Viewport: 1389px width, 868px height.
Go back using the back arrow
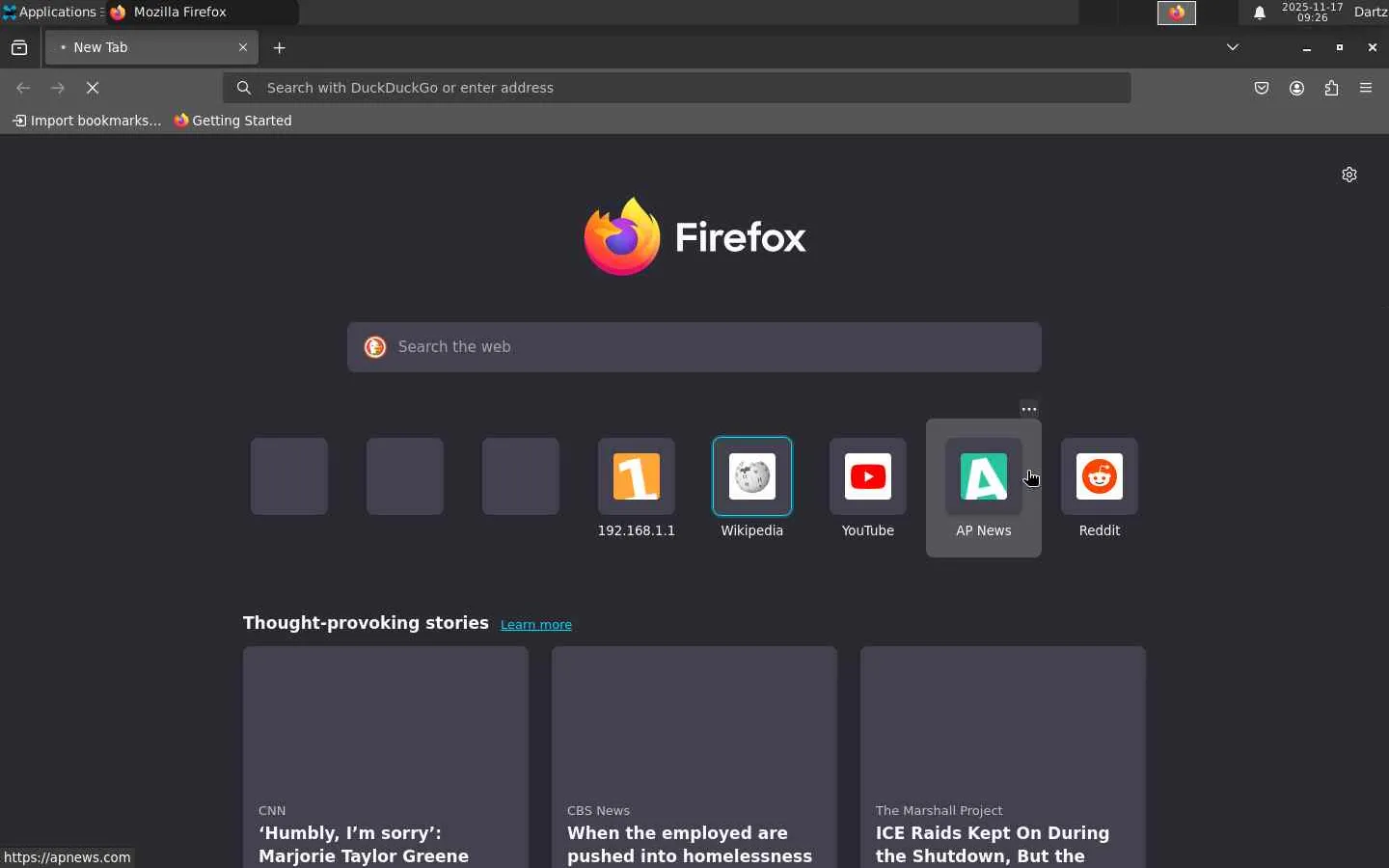[23, 88]
